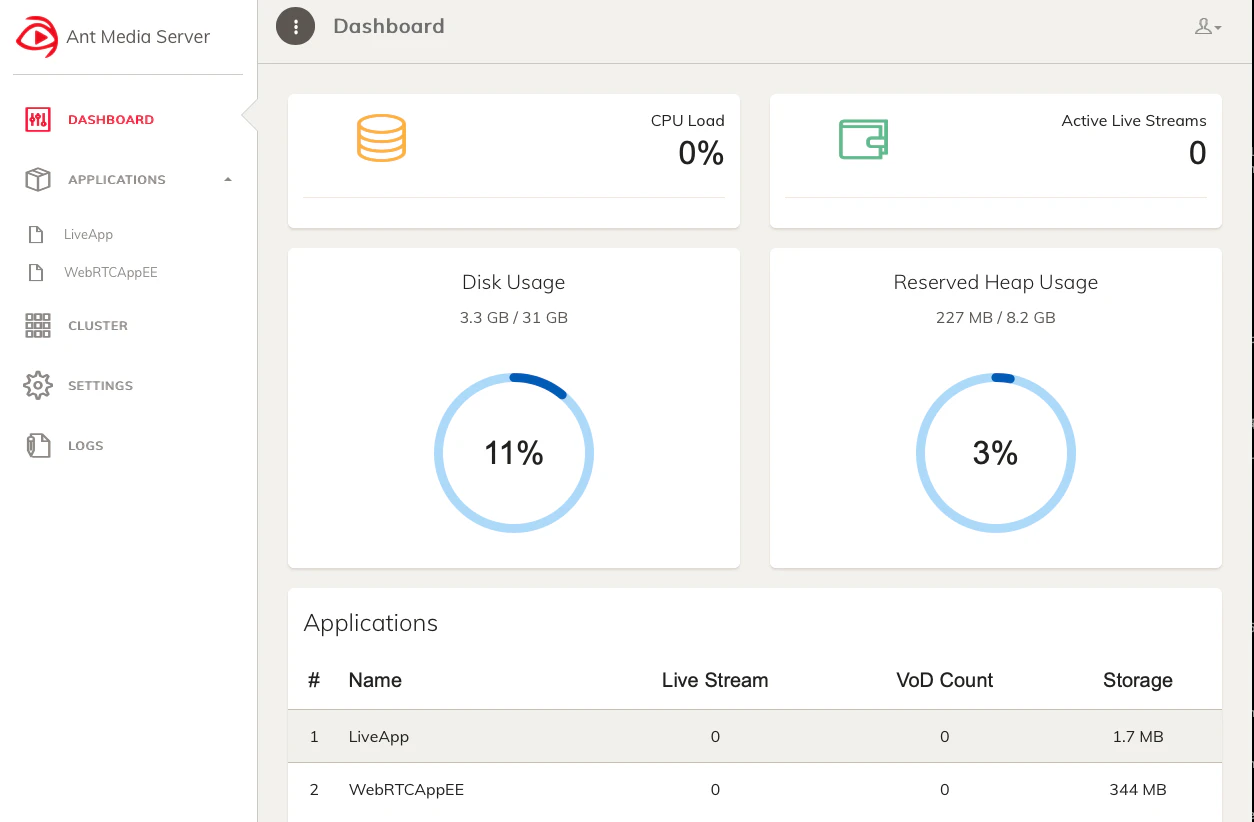Click the Logs clipboard icon

click(x=38, y=446)
